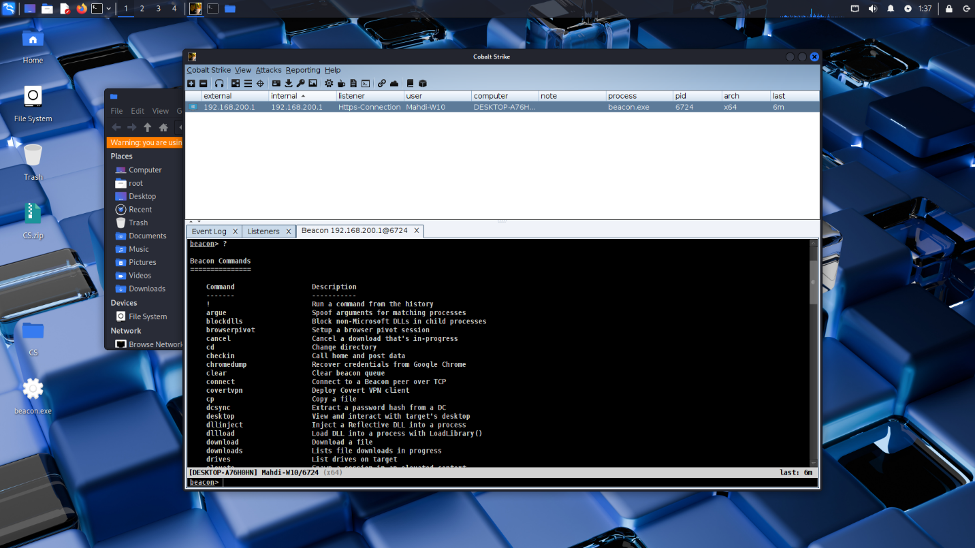
Task: Sort sessions by the listener column header
Action: (369, 96)
